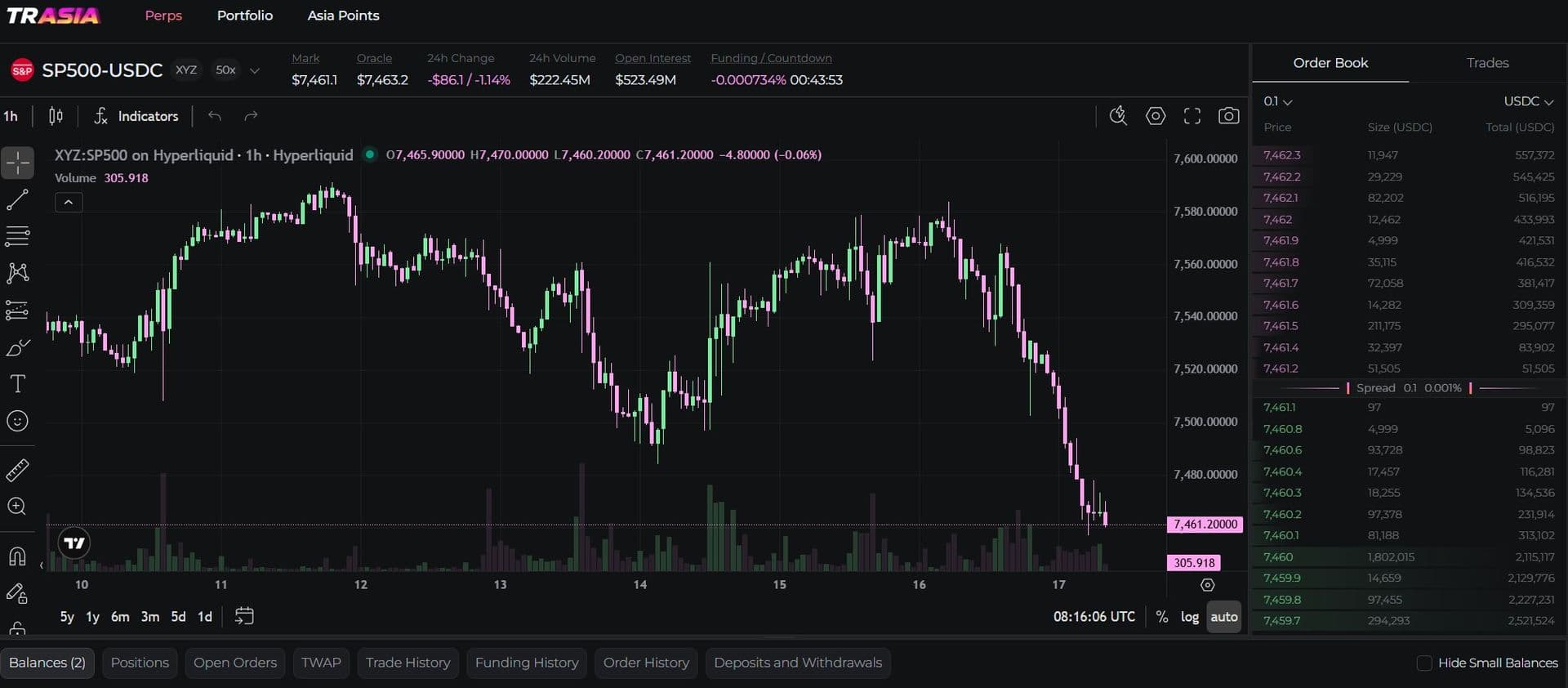Open the Positions tab
This screenshot has width=1568, height=688.
tap(140, 663)
